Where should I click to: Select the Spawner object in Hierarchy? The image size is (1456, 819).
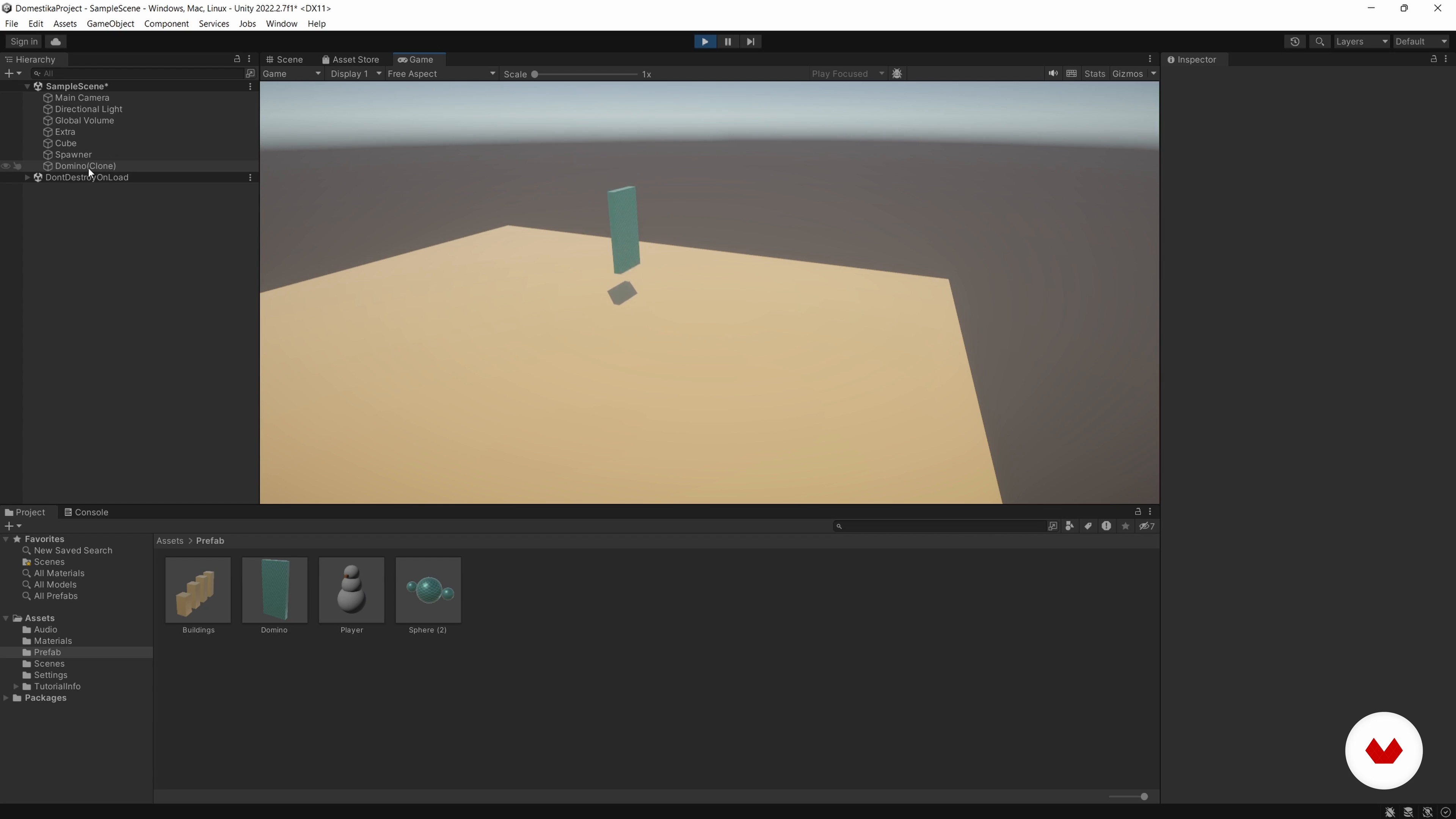coord(73,155)
